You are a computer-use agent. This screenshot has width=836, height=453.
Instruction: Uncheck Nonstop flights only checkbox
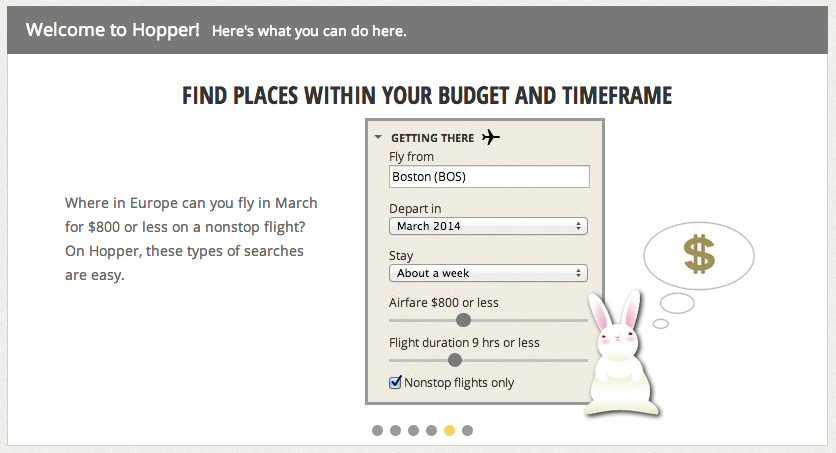click(x=395, y=382)
